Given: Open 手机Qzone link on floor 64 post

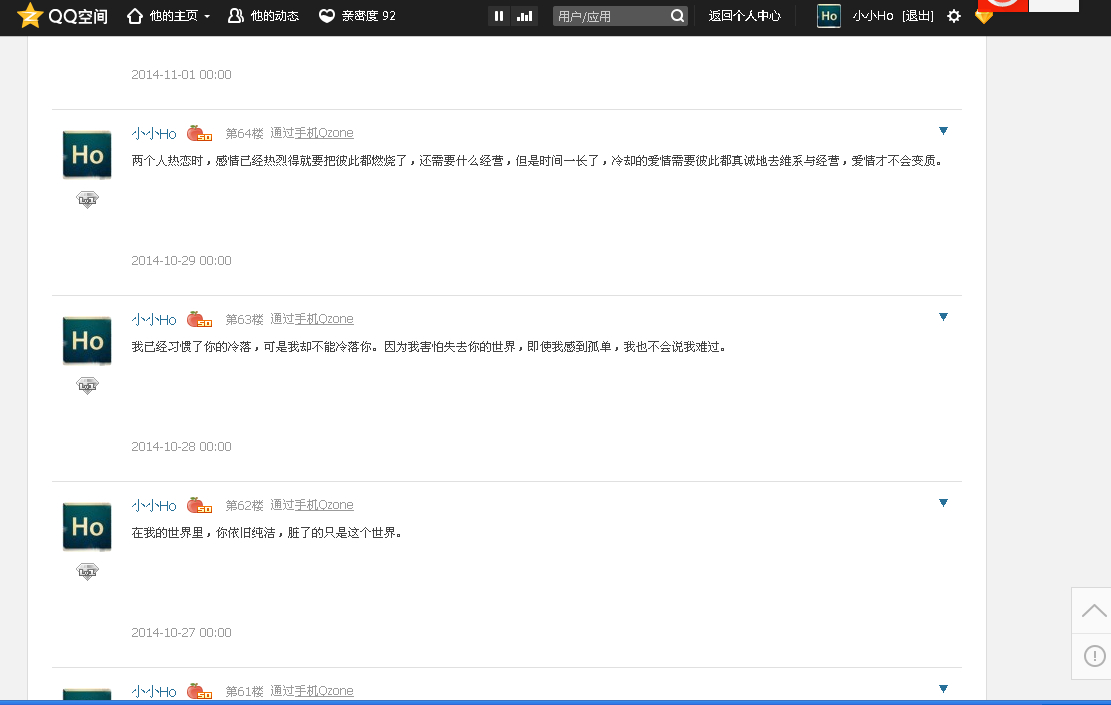Looking at the screenshot, I should click(x=324, y=132).
